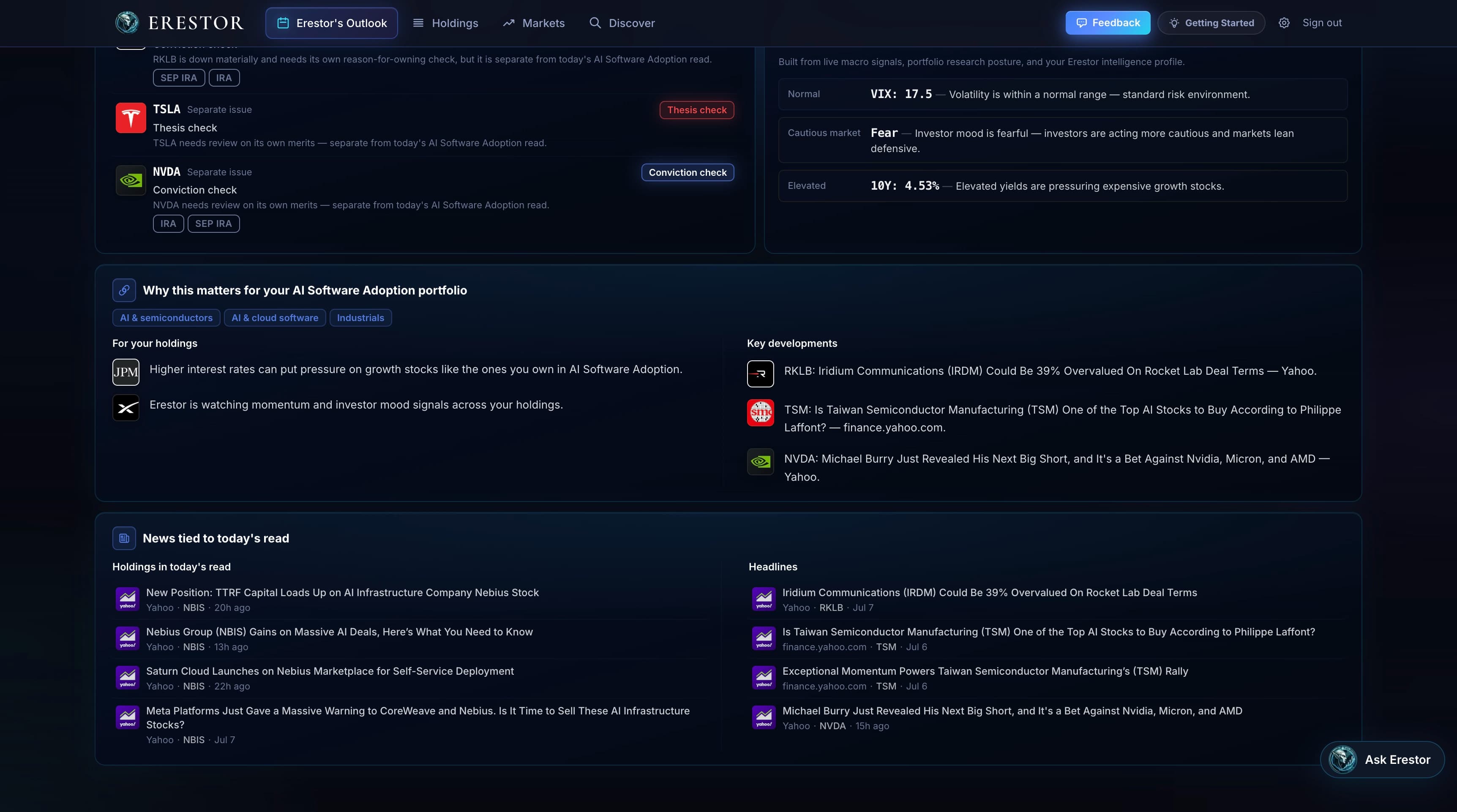
Task: Click the Feedback button
Action: tap(1108, 23)
